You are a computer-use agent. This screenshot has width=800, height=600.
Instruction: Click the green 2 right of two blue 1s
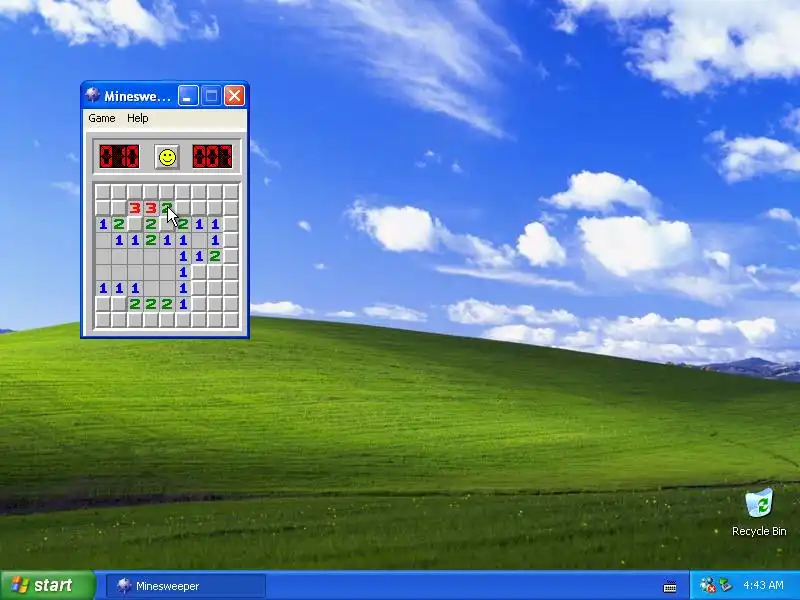coord(215,256)
